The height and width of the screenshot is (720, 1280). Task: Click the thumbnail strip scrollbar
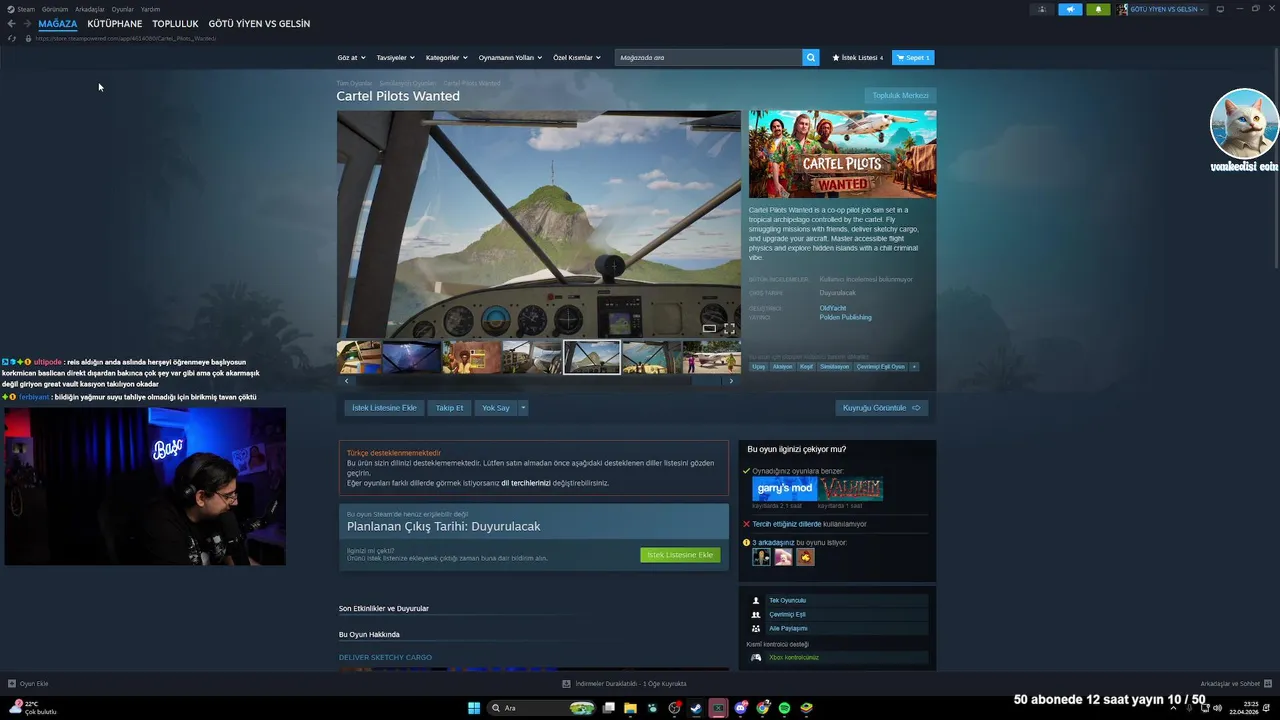[x=538, y=381]
